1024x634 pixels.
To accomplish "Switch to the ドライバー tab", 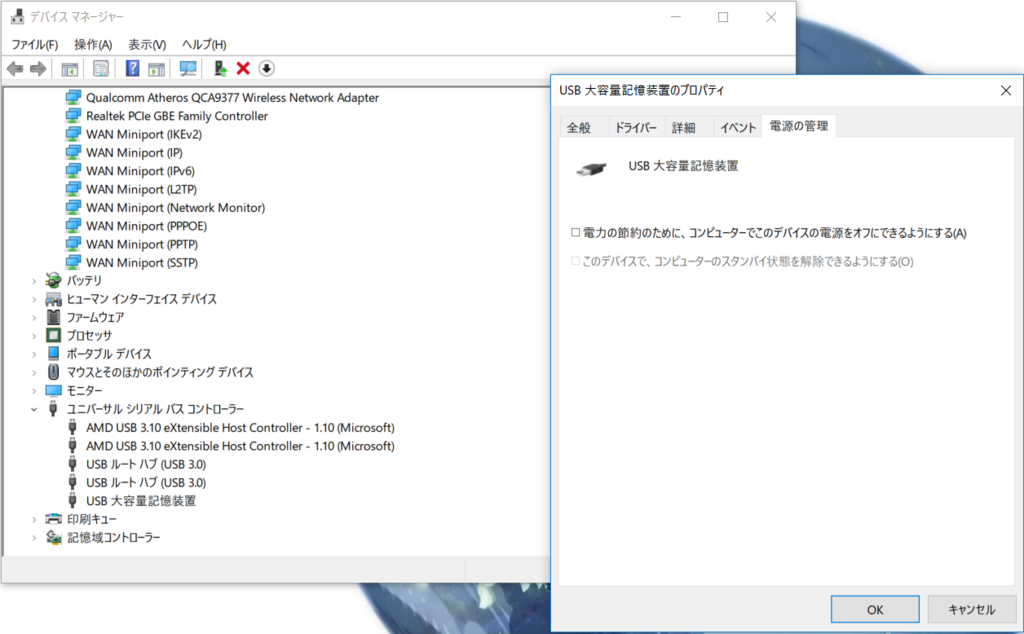I will pyautogui.click(x=636, y=127).
